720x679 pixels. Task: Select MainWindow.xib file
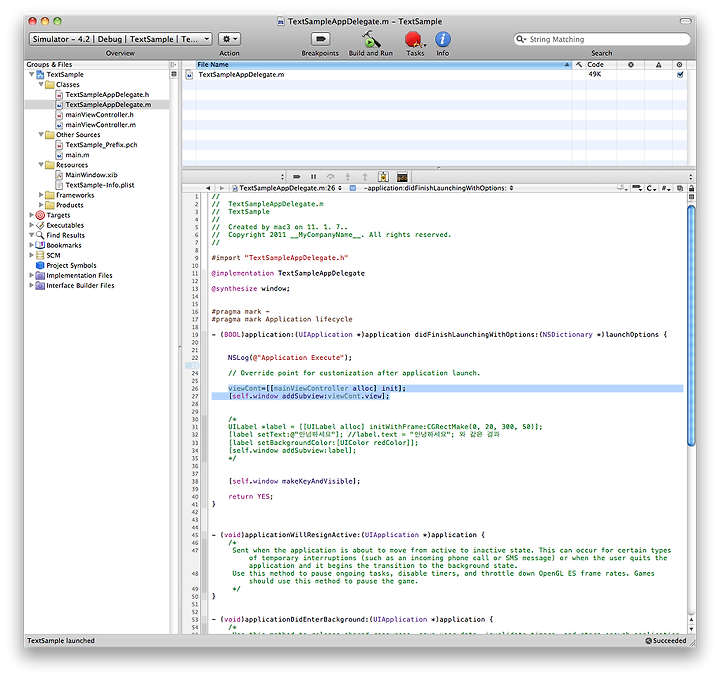[x=91, y=175]
